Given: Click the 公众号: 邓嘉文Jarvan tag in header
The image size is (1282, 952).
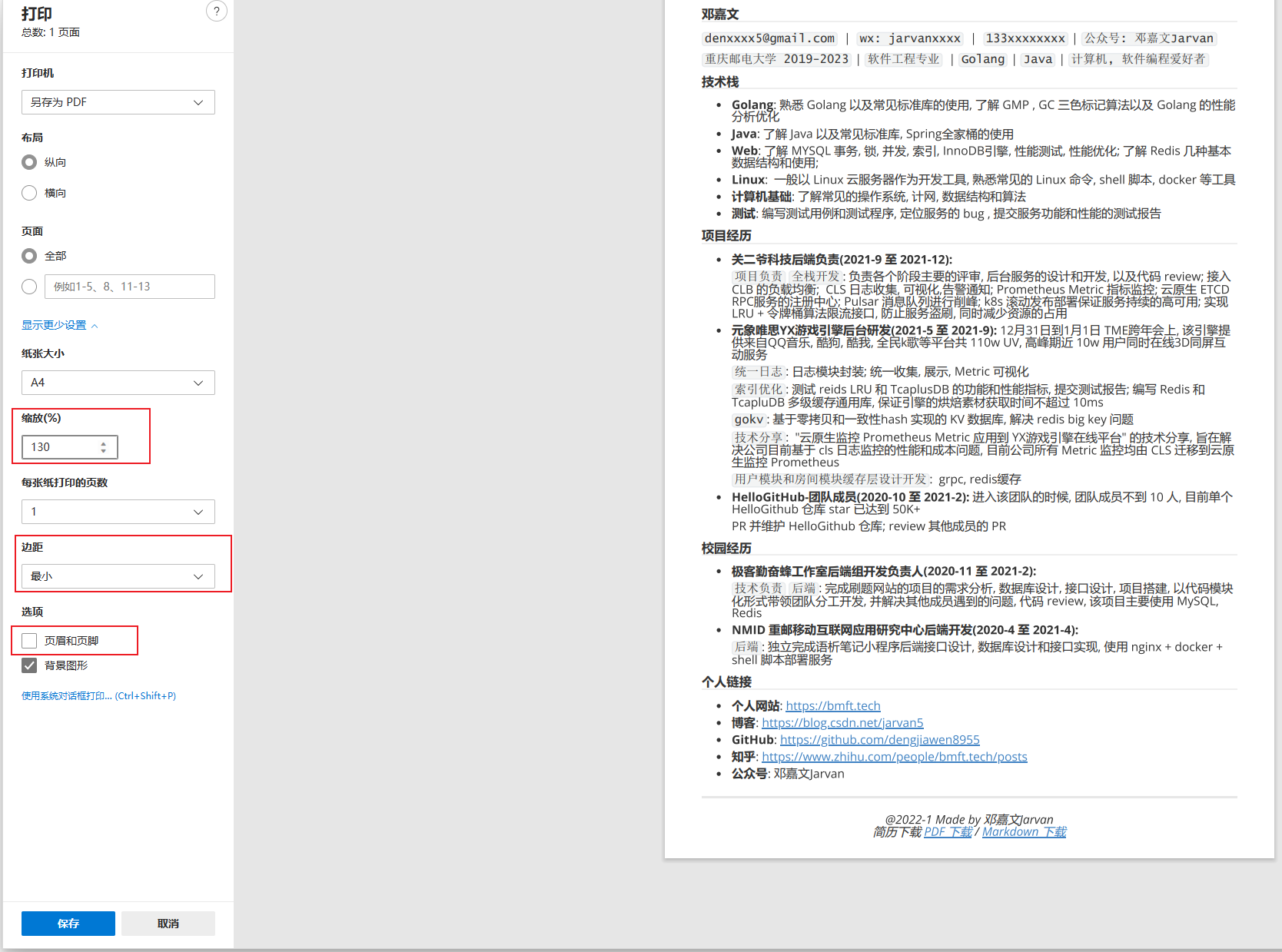Looking at the screenshot, I should tap(1149, 38).
